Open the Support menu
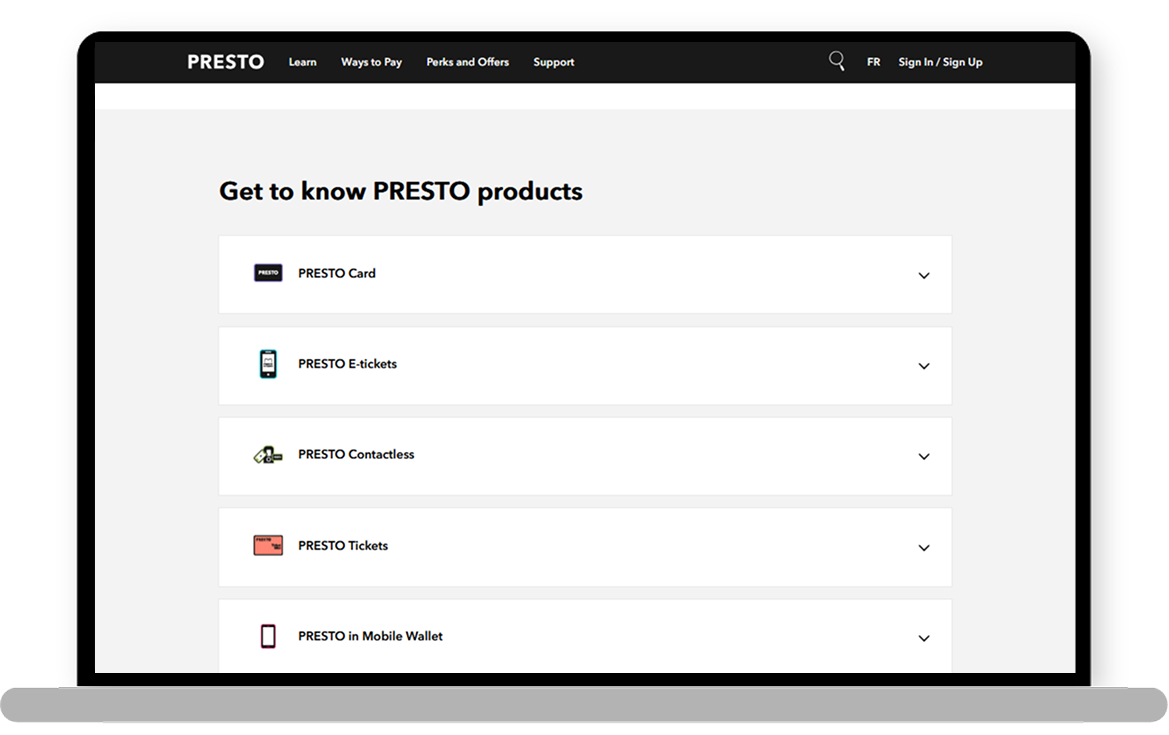 point(554,62)
